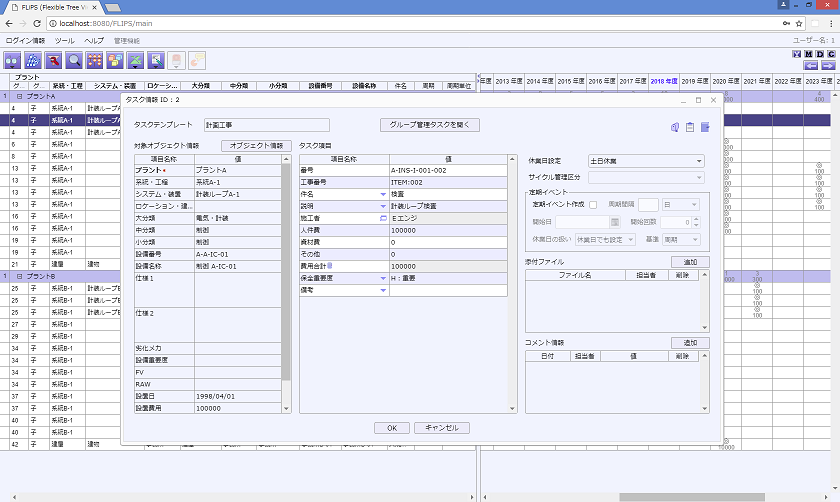Viewport: 840px width, 502px height.
Task: Bookmark this page with the star icon
Action: tap(799, 24)
